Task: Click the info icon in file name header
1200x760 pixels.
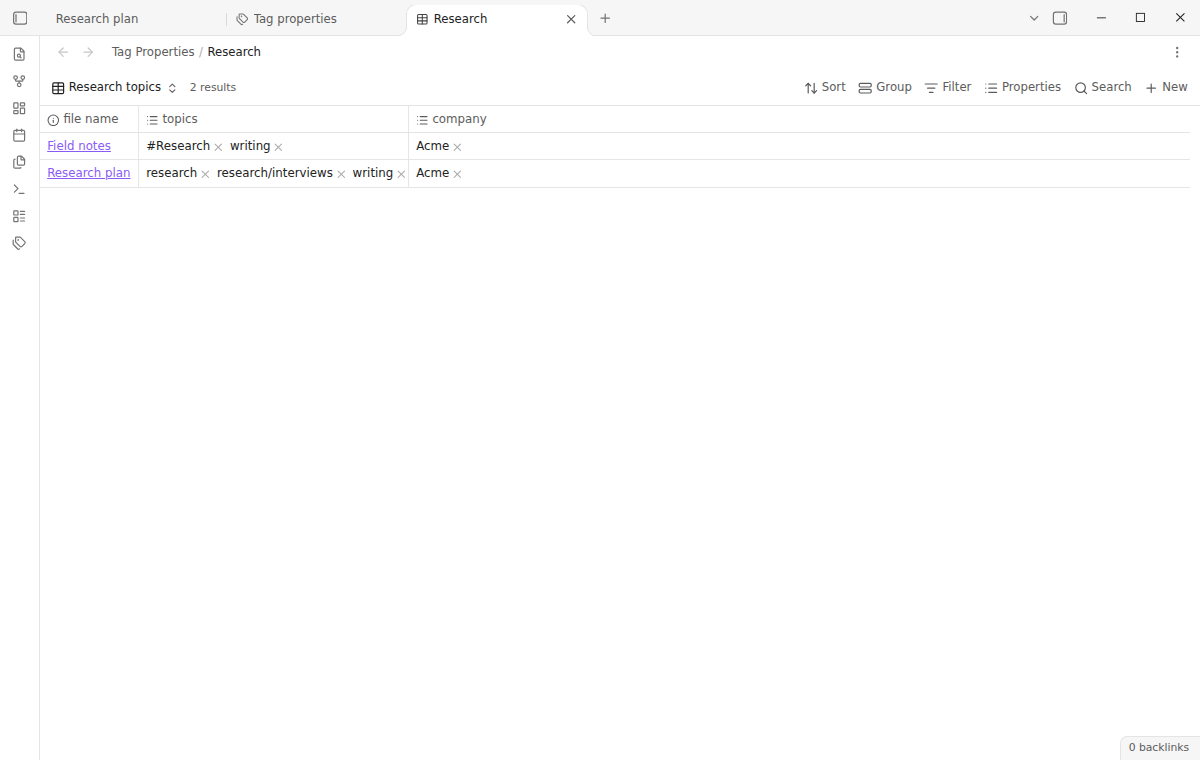Action: click(53, 120)
